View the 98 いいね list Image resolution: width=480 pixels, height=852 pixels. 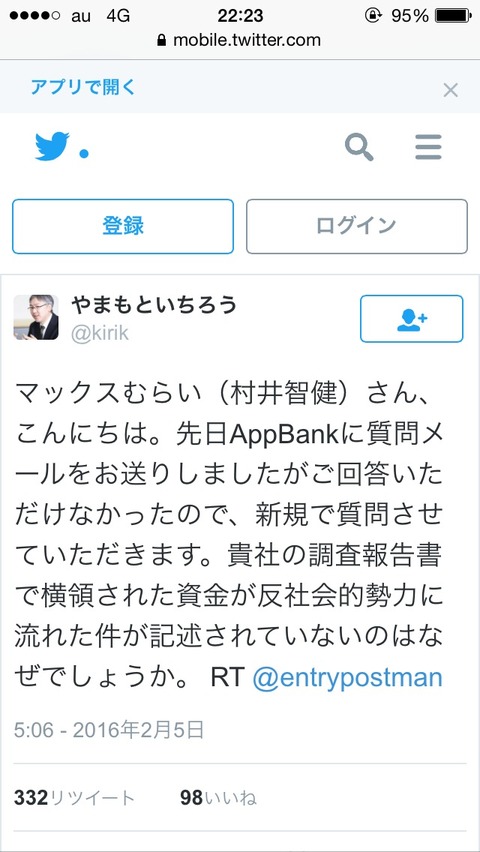click(219, 798)
